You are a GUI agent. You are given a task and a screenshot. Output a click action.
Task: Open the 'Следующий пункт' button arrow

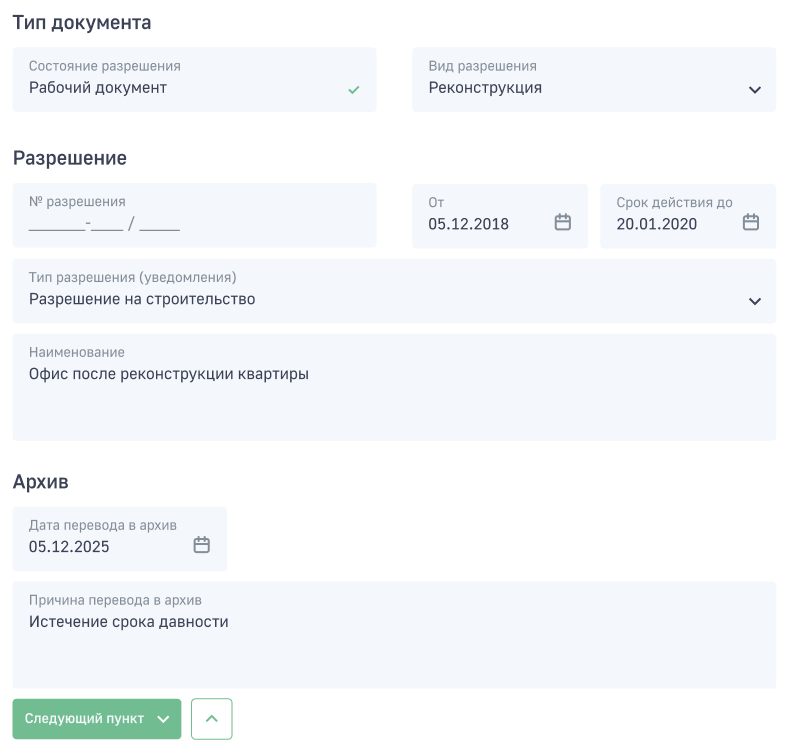click(x=163, y=719)
